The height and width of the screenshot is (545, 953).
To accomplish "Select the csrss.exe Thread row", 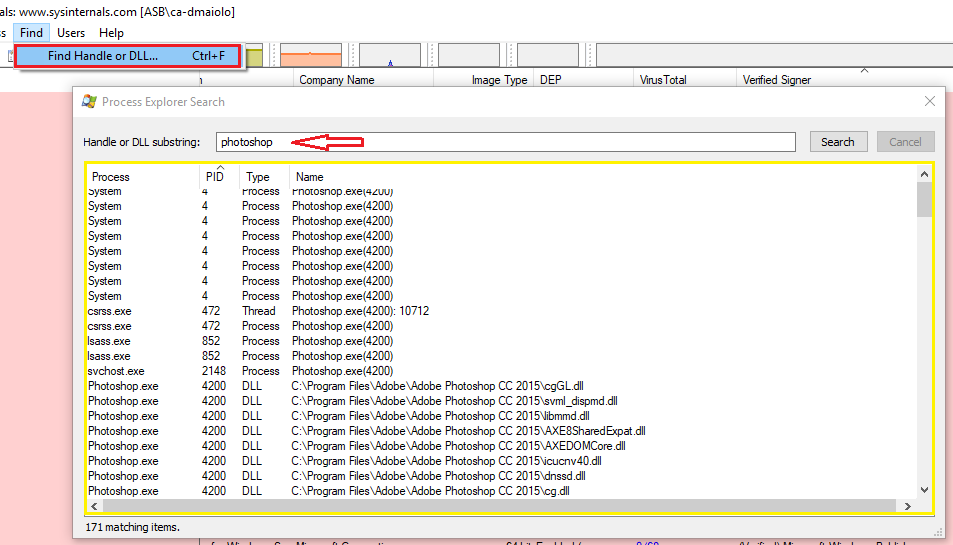I will (x=501, y=311).
